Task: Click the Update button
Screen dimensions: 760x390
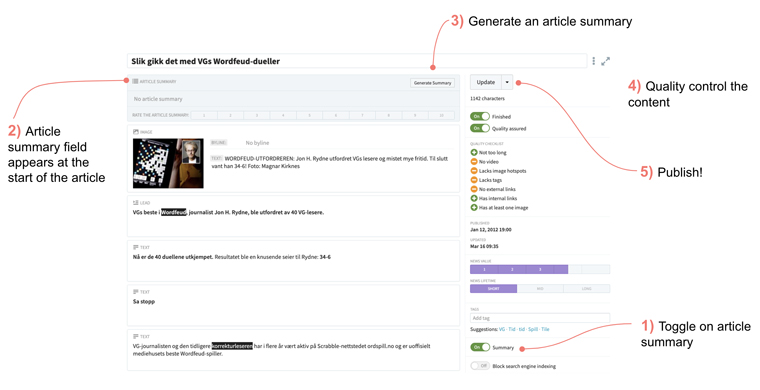Action: (x=486, y=82)
